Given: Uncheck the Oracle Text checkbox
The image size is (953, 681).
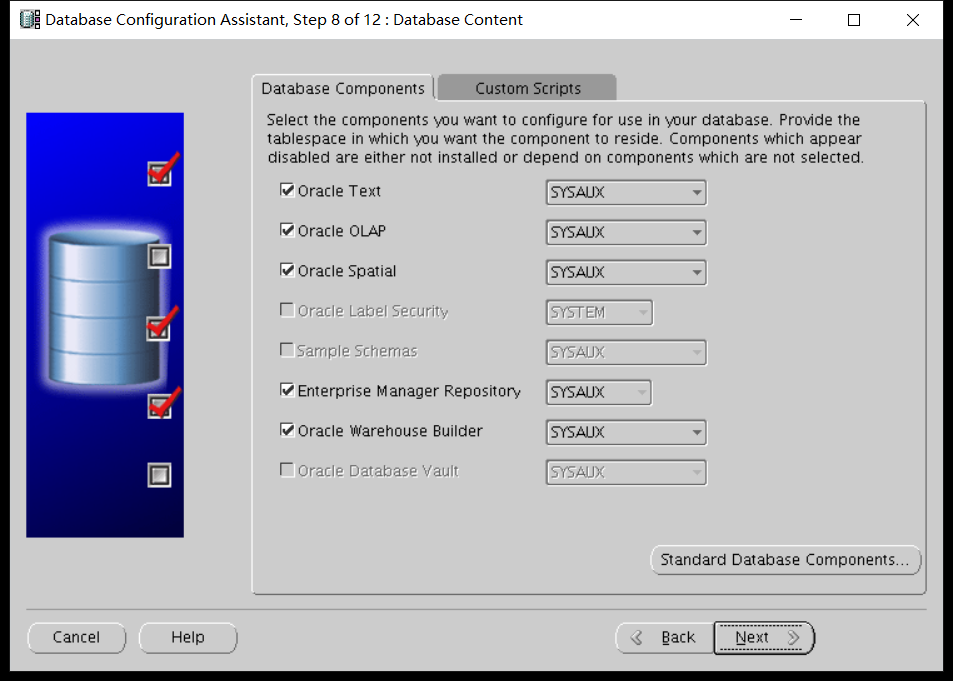Looking at the screenshot, I should (x=287, y=190).
